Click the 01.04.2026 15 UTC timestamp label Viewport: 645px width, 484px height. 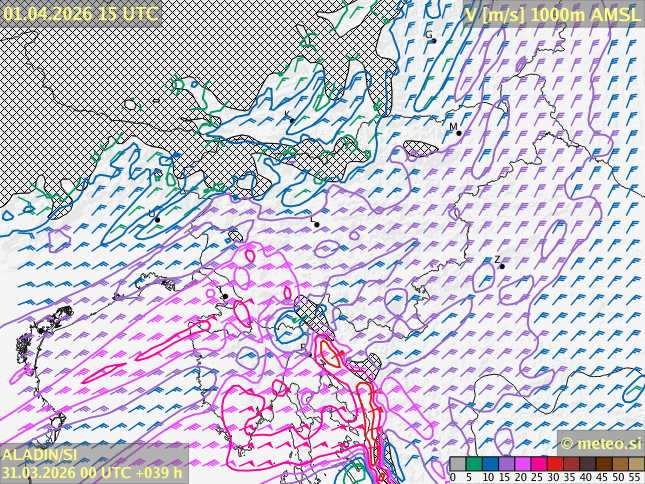tap(80, 13)
